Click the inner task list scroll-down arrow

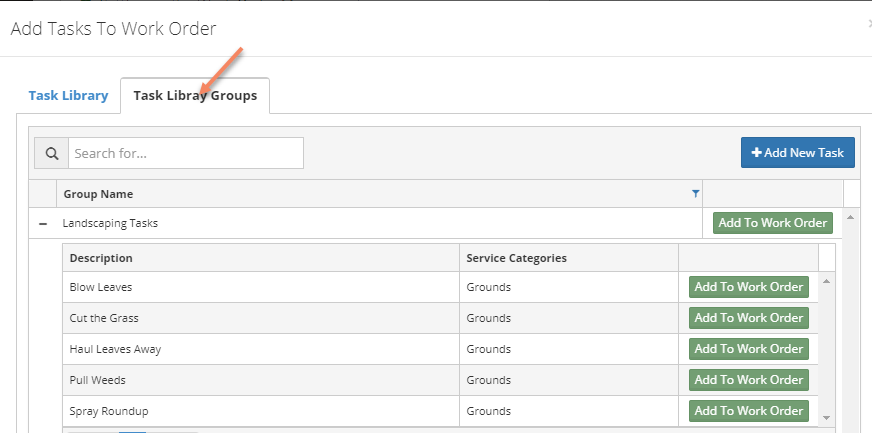point(826,417)
